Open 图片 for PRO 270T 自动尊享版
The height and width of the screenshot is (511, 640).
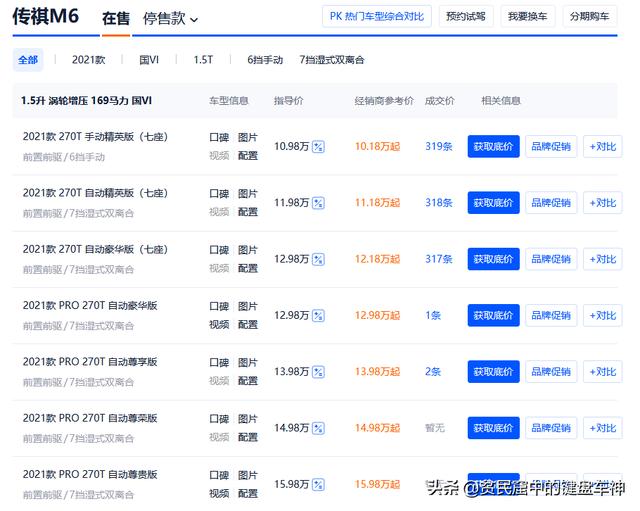pyautogui.click(x=248, y=363)
